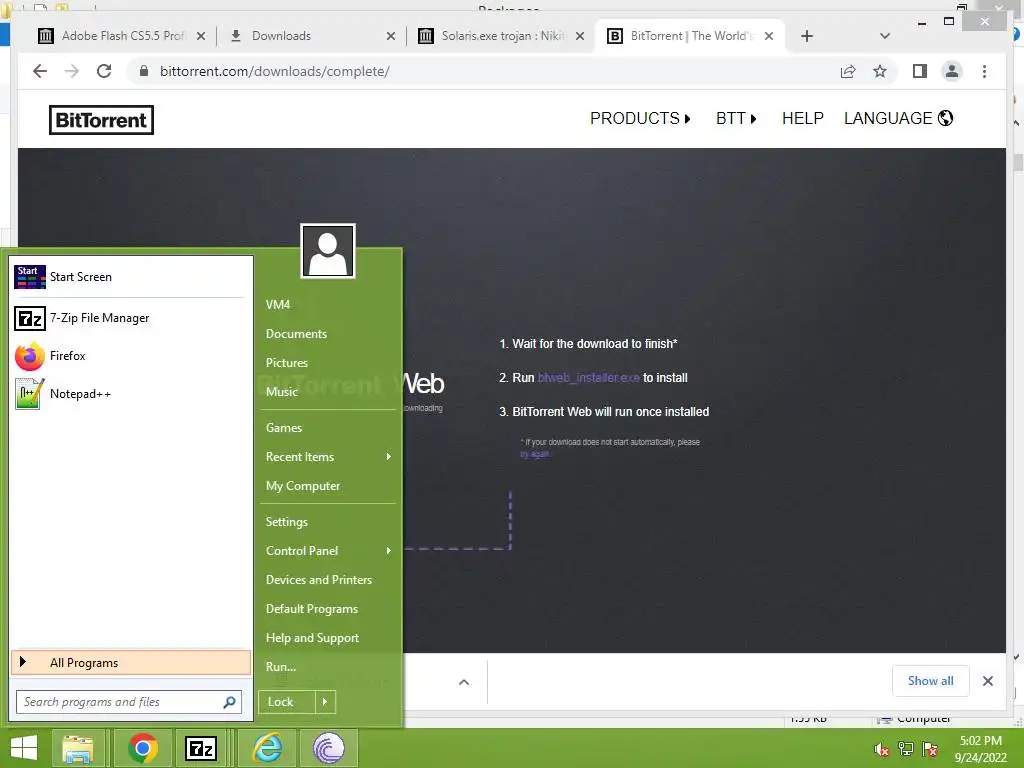
Task: Click the try again link
Action: click(535, 454)
